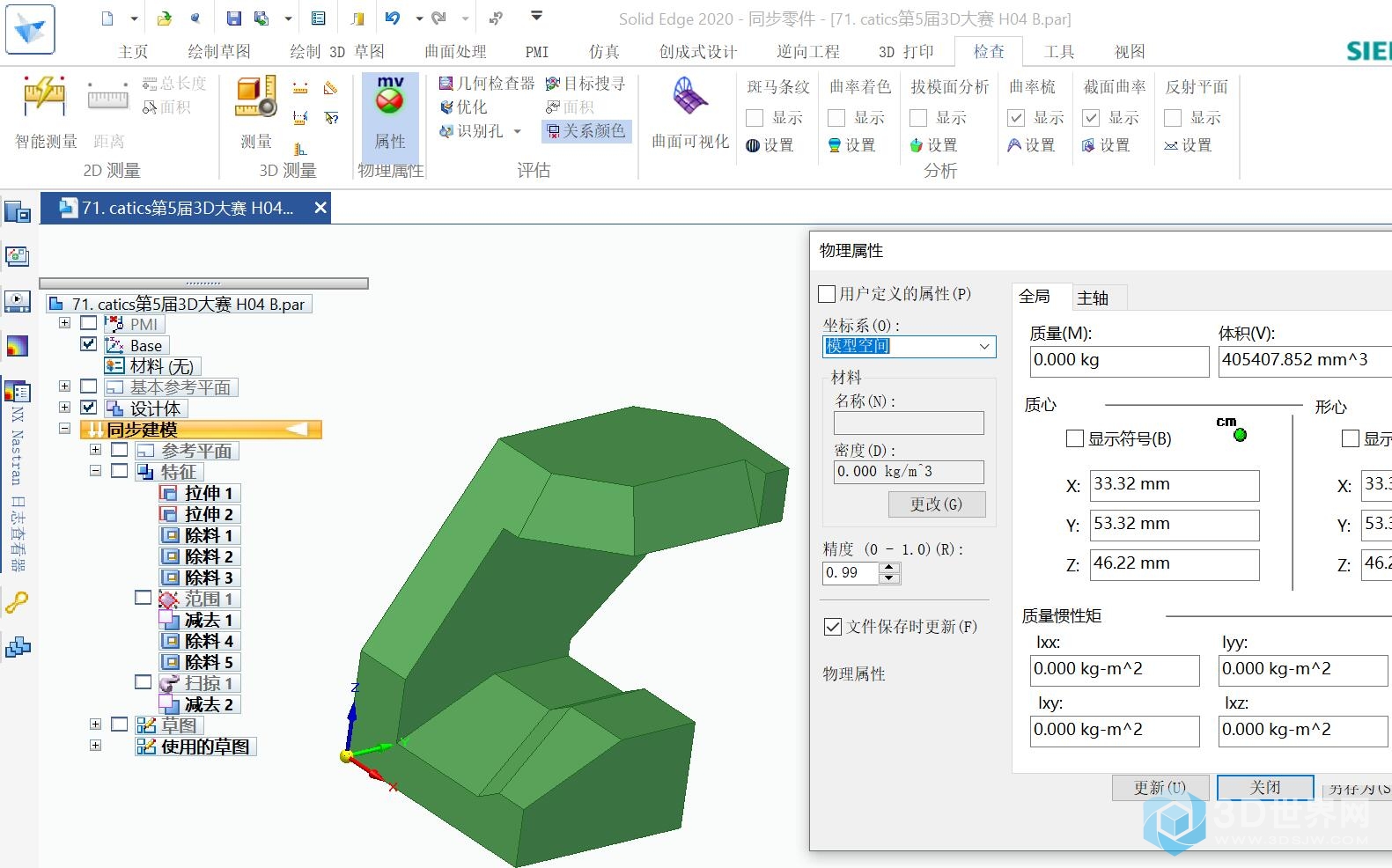Open 几何检查器 geometry inspector
Screen dimensions: 1392x868
487,84
